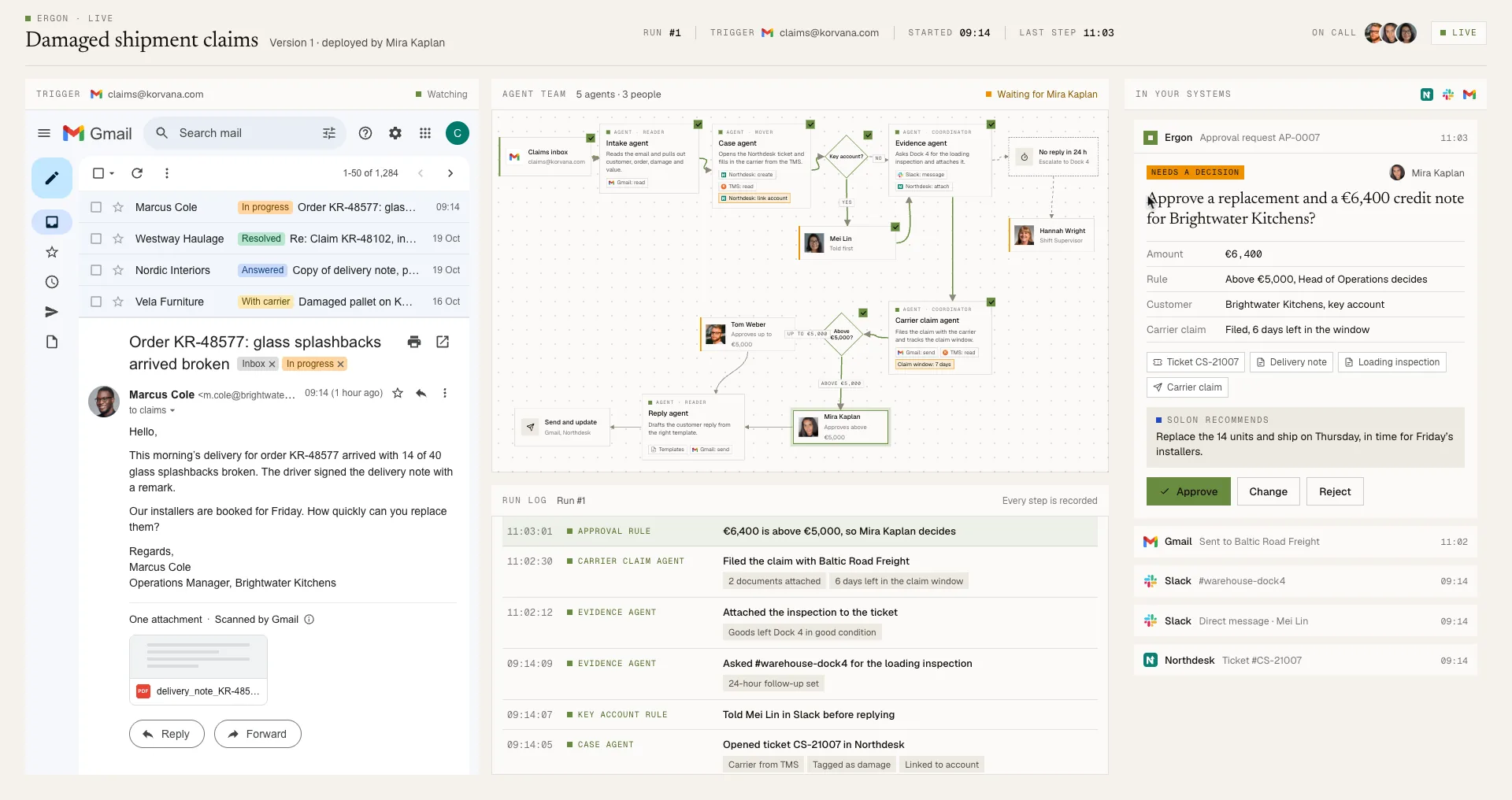Open Snoozed mail clock icon in sidebar
Image resolution: width=1512 pixels, height=800 pixels.
point(52,282)
